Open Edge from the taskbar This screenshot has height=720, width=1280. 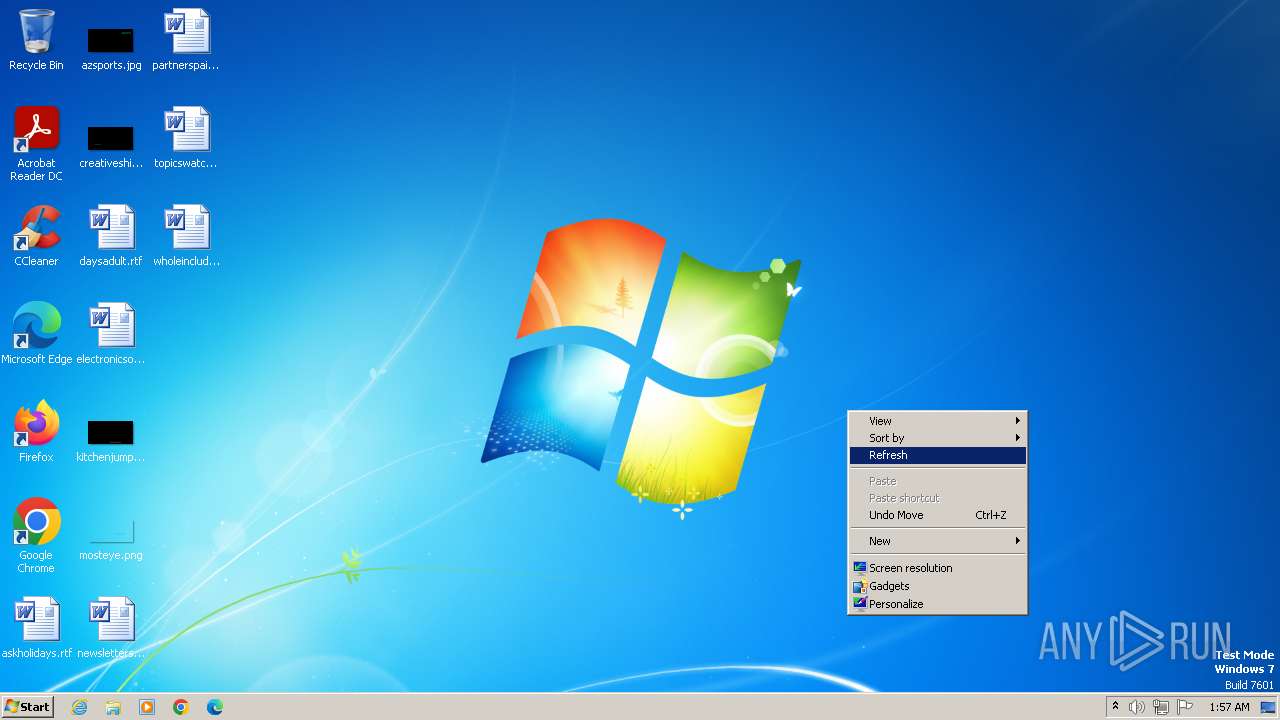click(215, 707)
